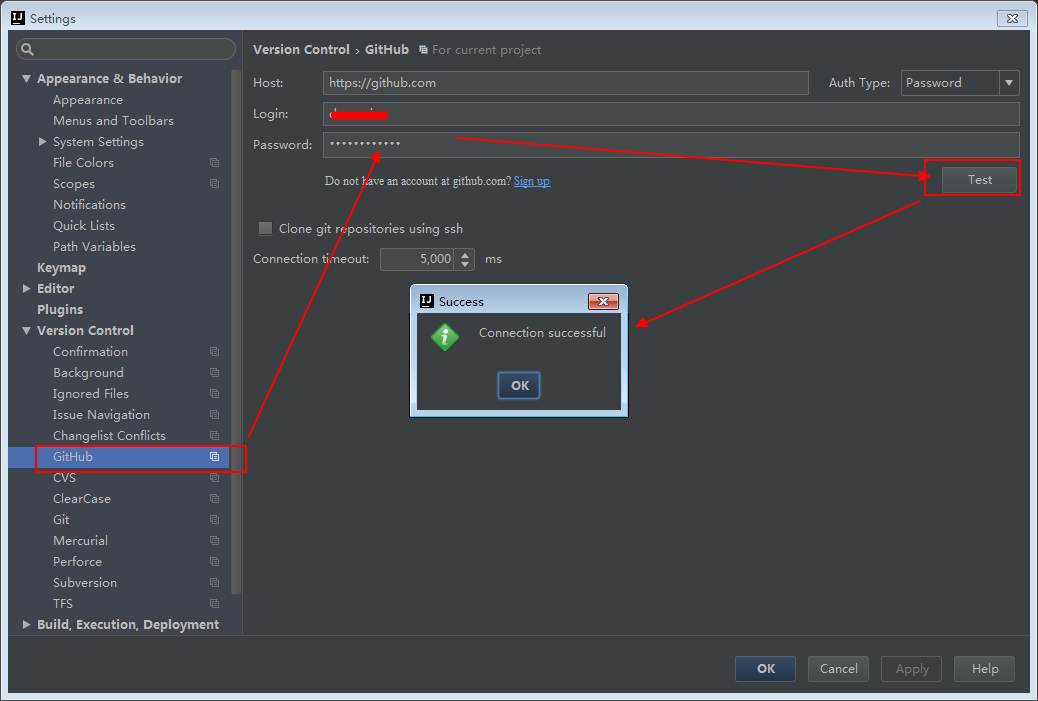Click the Apply button
1038x701 pixels.
[912, 669]
